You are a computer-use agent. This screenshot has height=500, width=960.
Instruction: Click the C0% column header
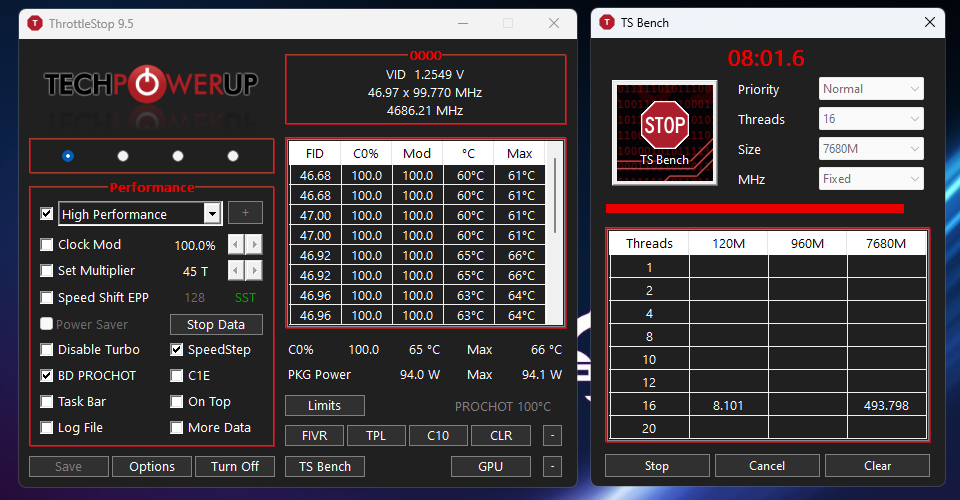pos(366,154)
